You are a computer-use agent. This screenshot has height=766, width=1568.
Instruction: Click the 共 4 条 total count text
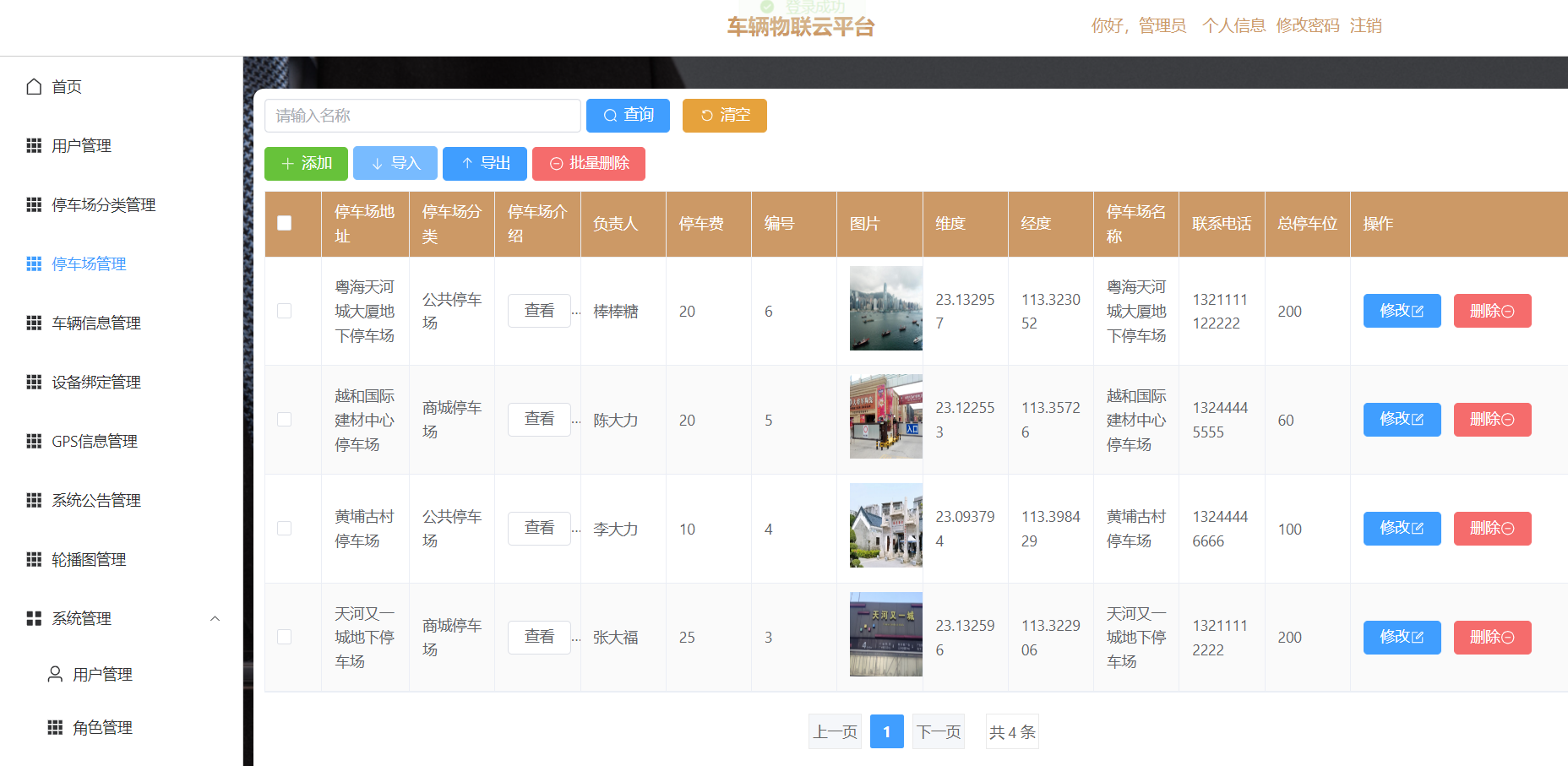point(1012,731)
